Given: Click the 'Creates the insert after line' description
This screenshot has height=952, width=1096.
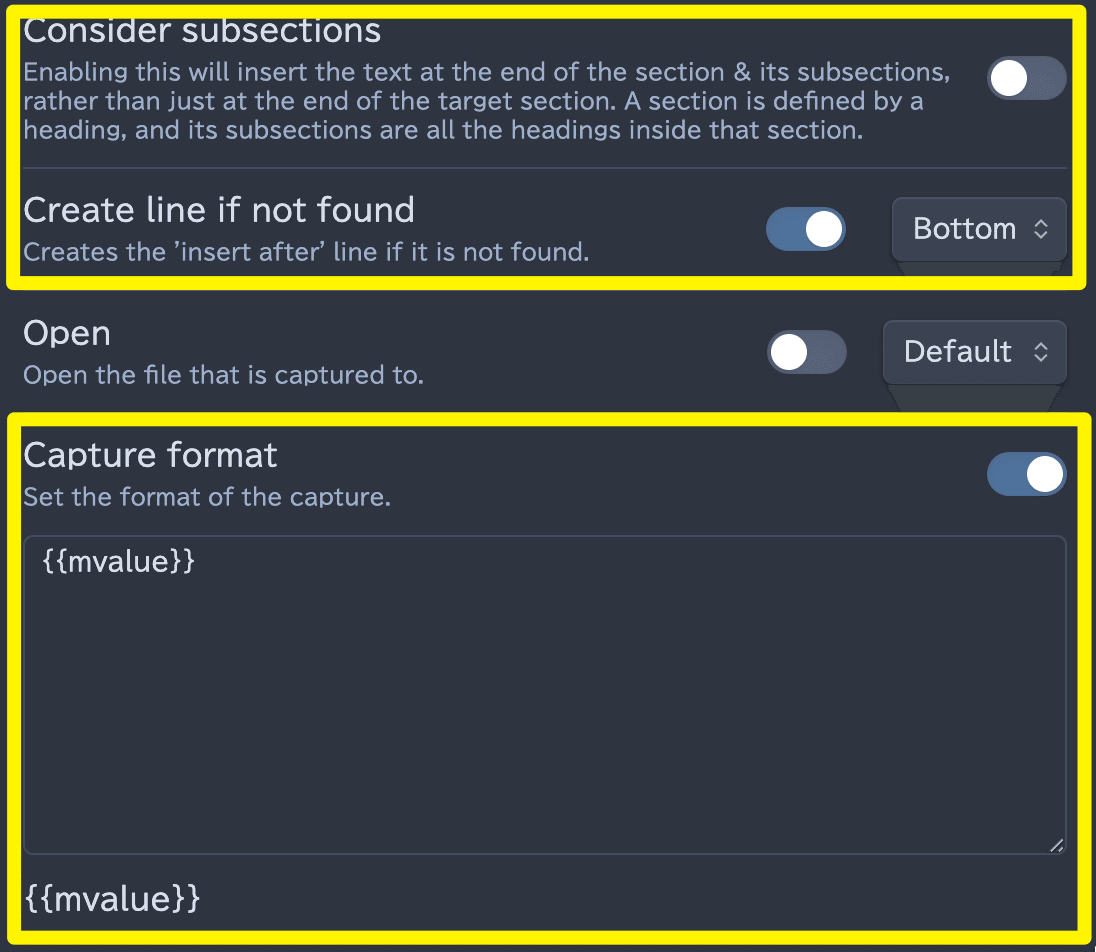Looking at the screenshot, I should 306,252.
